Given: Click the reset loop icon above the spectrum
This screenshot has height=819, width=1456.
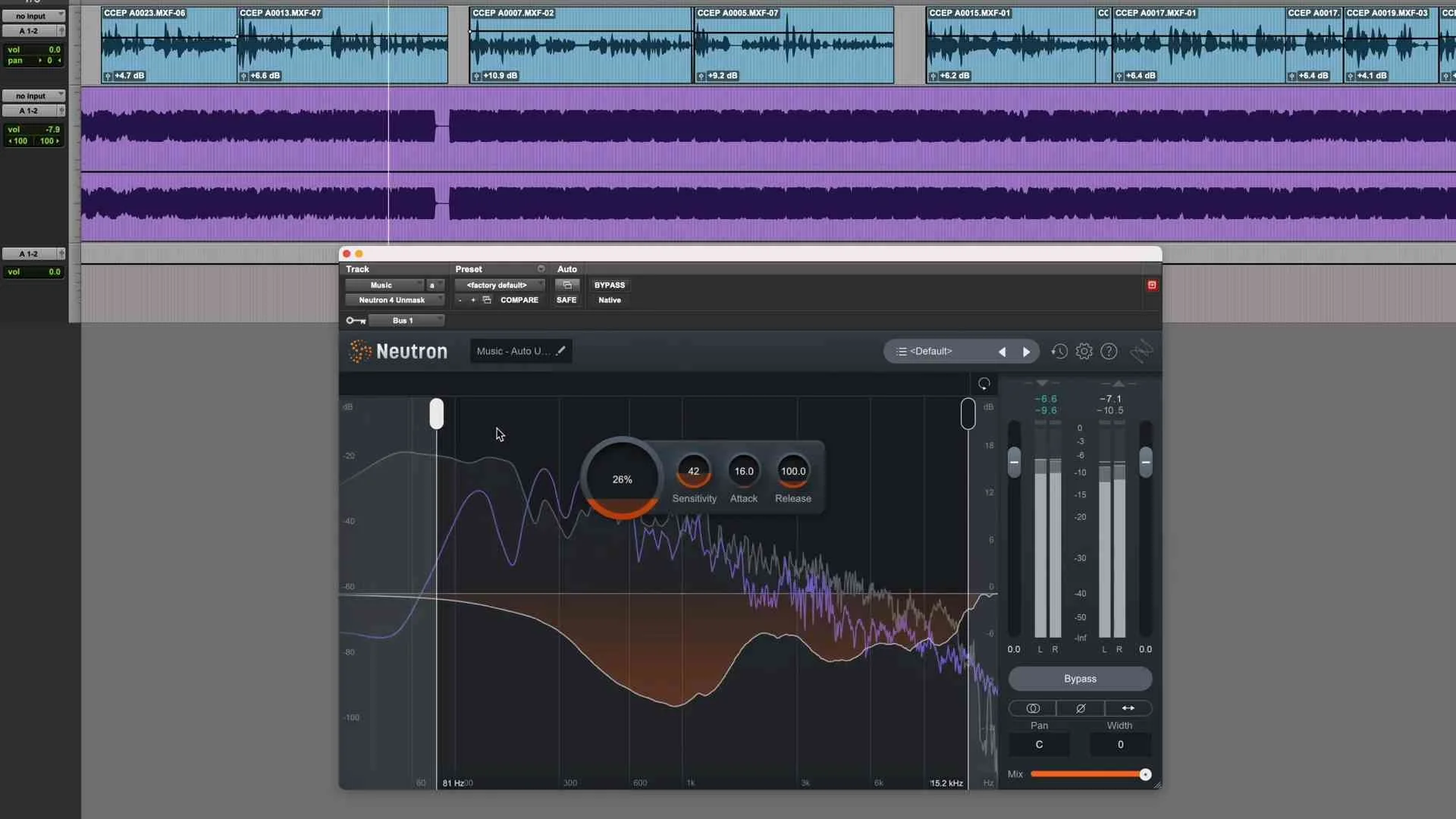Looking at the screenshot, I should (x=984, y=384).
